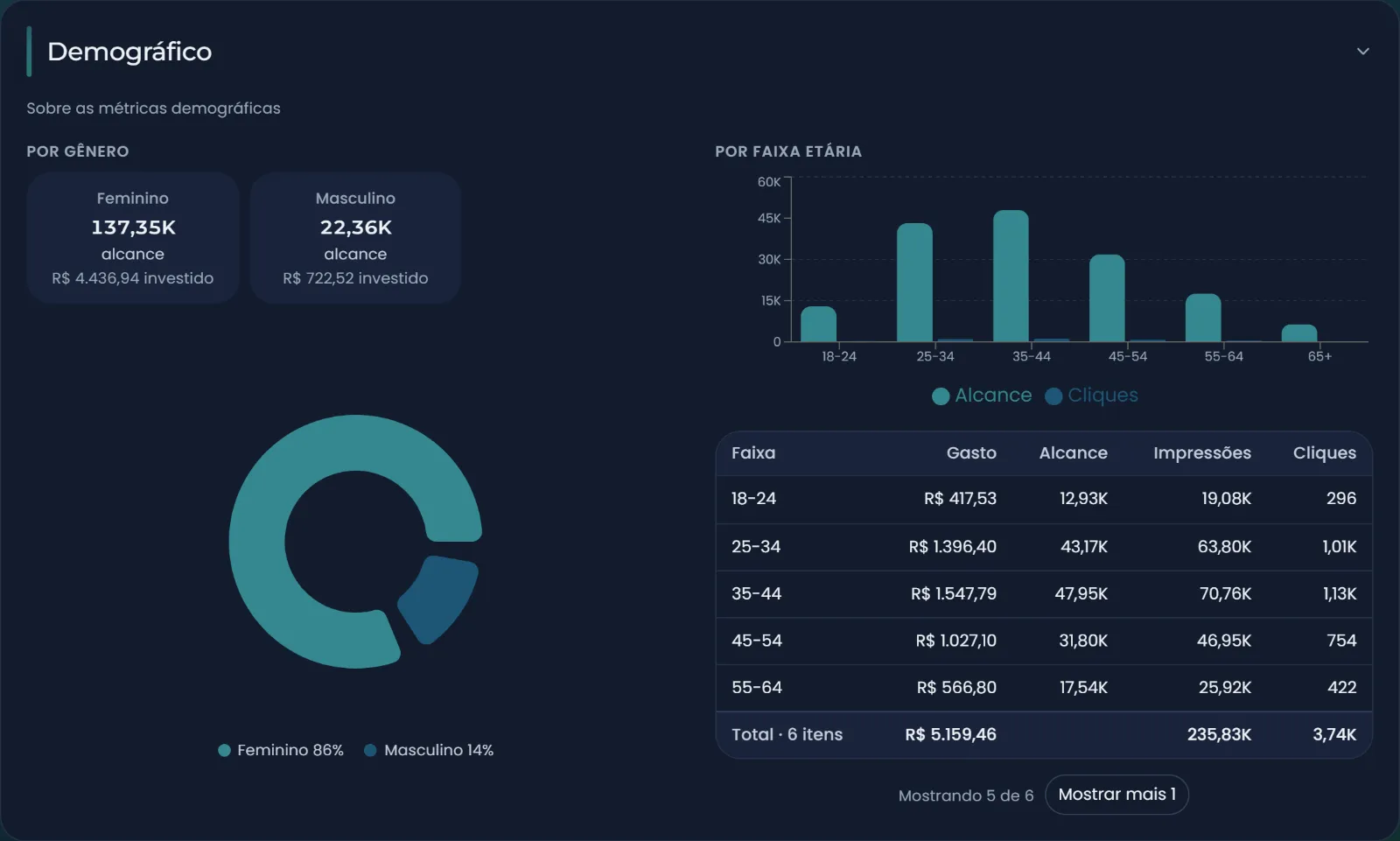Sort table by the Faixa column header

click(753, 453)
